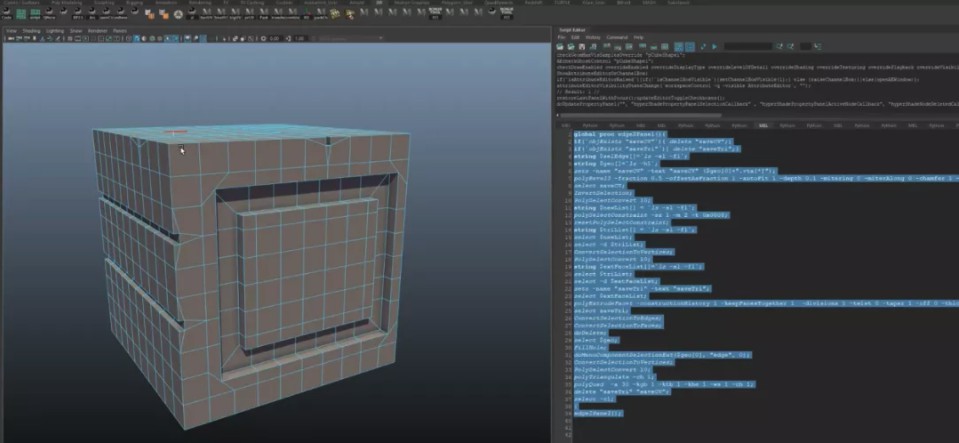Click the Clear History icon in Script Editor
This screenshot has width=959, height=443.
[x=608, y=46]
